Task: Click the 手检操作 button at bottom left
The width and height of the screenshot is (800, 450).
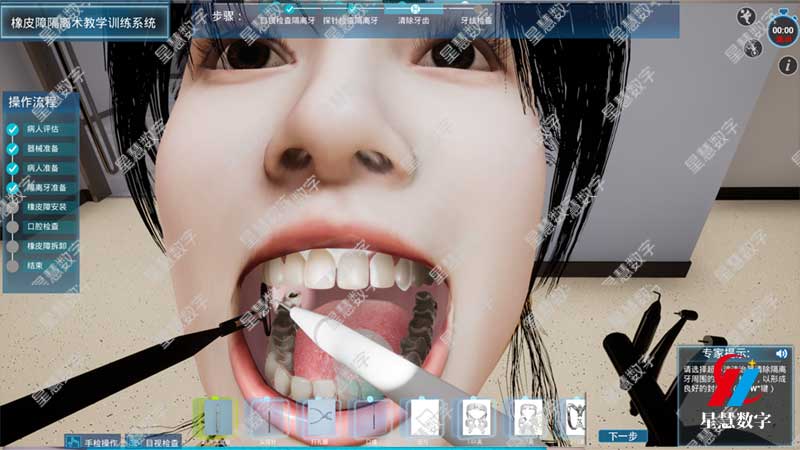Action: [100, 441]
